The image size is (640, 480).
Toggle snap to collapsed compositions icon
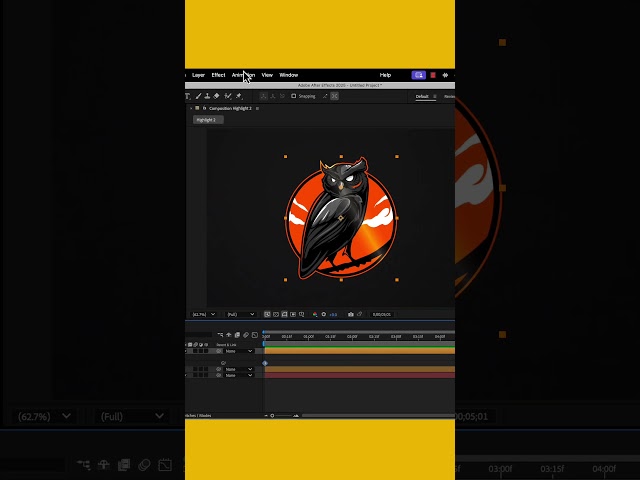click(x=334, y=96)
